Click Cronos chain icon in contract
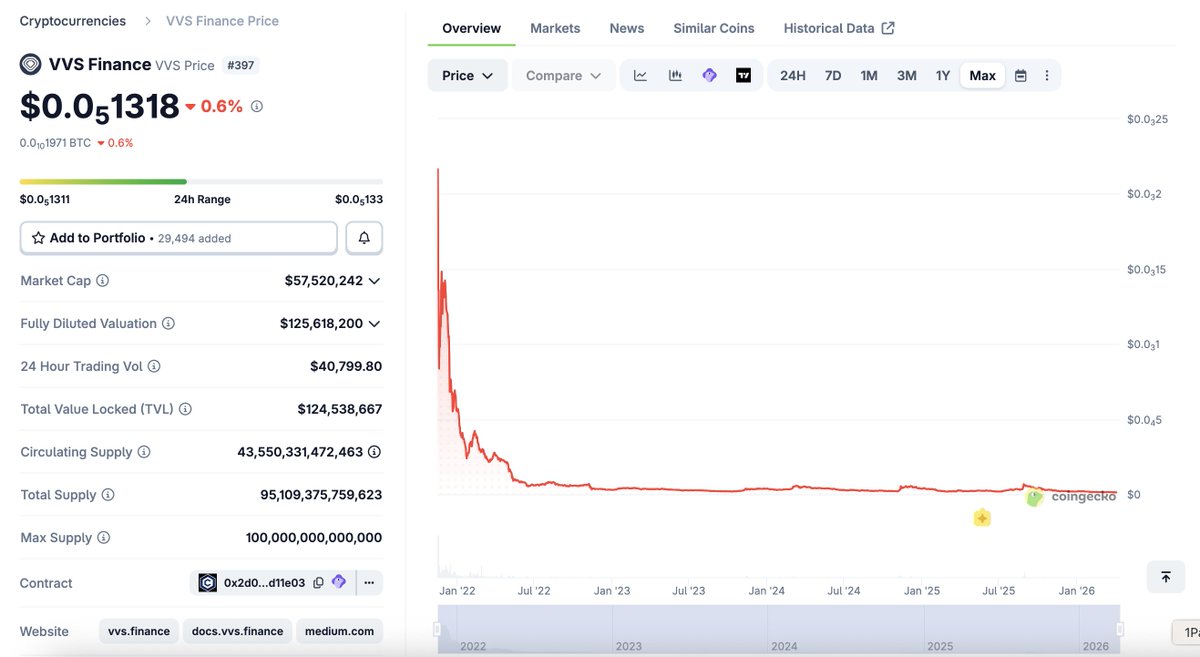Image resolution: width=1200 pixels, height=657 pixels. [208, 583]
